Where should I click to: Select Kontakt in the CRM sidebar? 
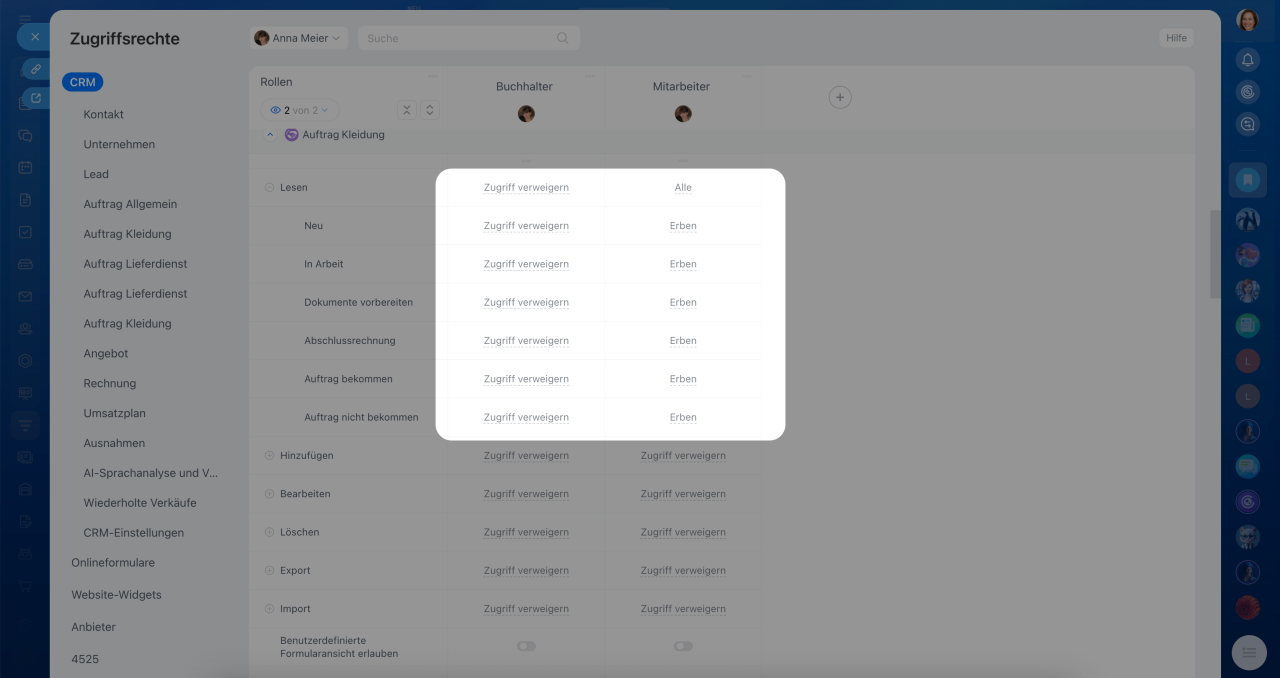pyautogui.click(x=104, y=114)
